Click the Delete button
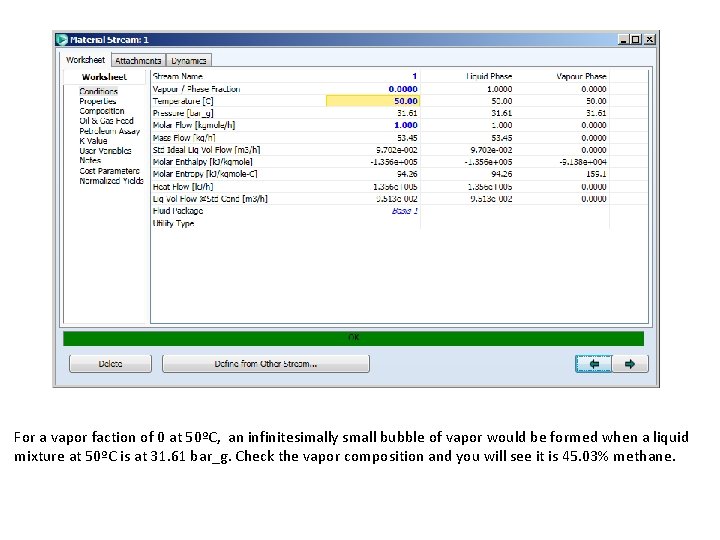 (x=110, y=364)
